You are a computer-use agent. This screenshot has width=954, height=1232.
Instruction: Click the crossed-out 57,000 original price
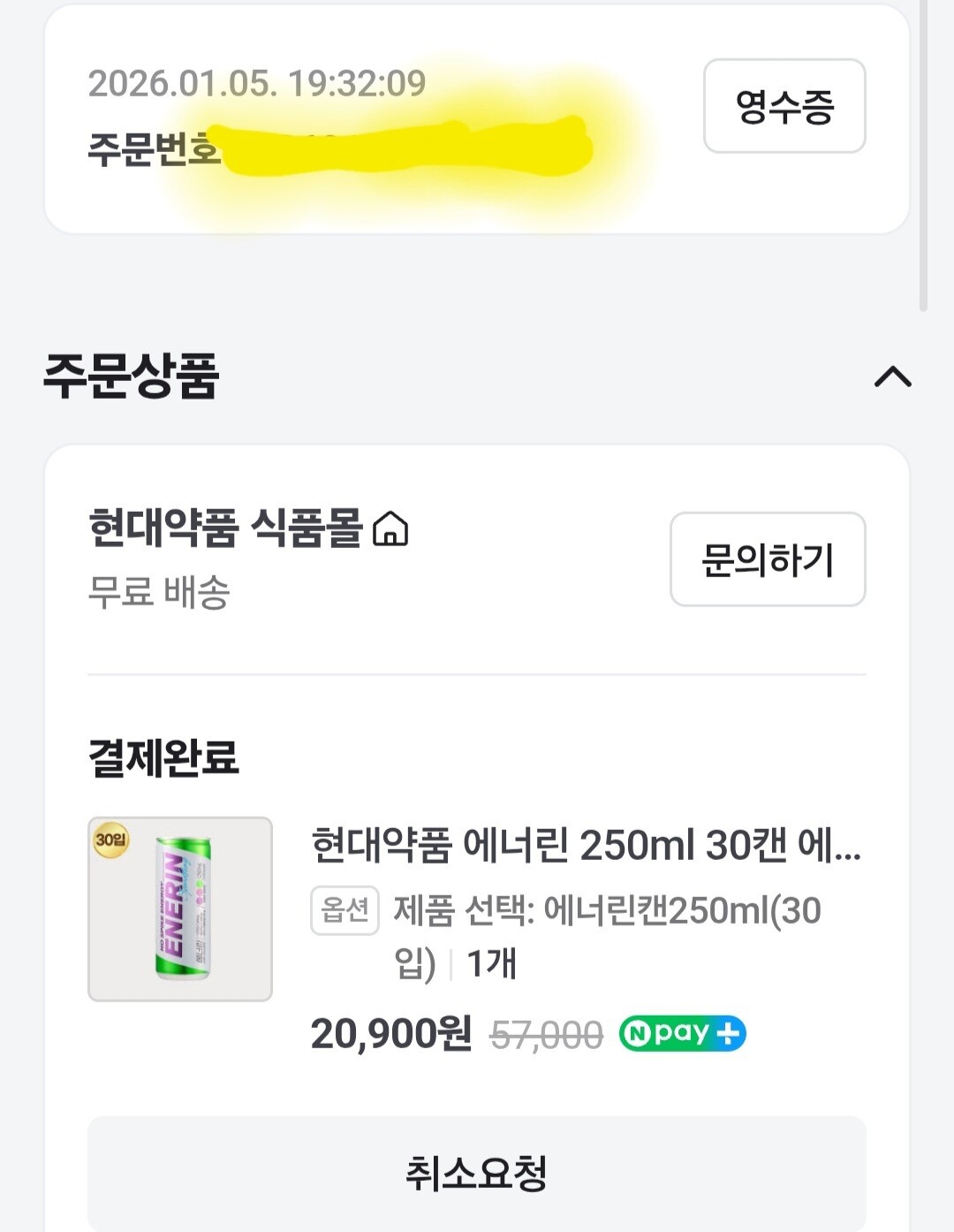tap(547, 1034)
